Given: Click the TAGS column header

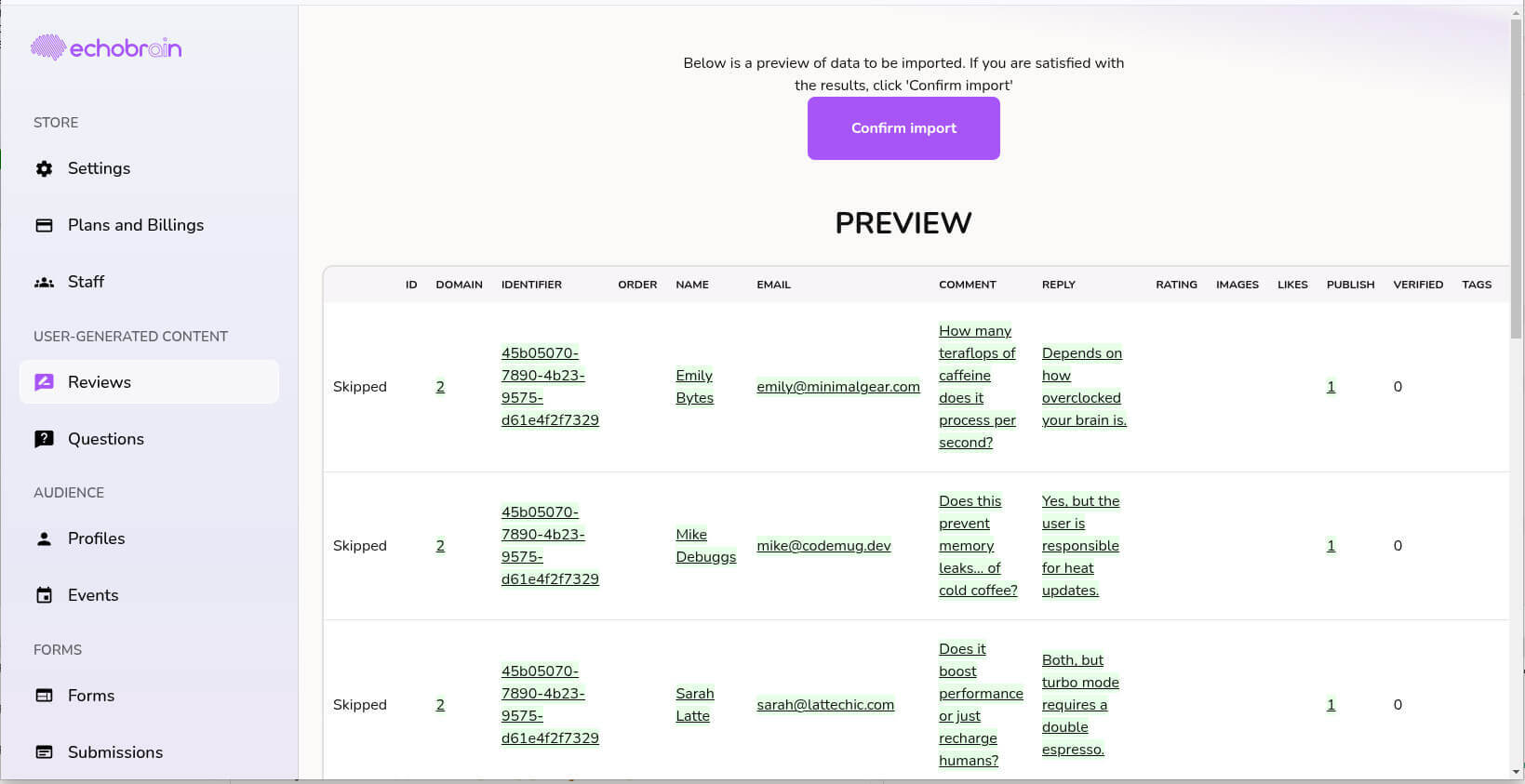Looking at the screenshot, I should point(1477,285).
